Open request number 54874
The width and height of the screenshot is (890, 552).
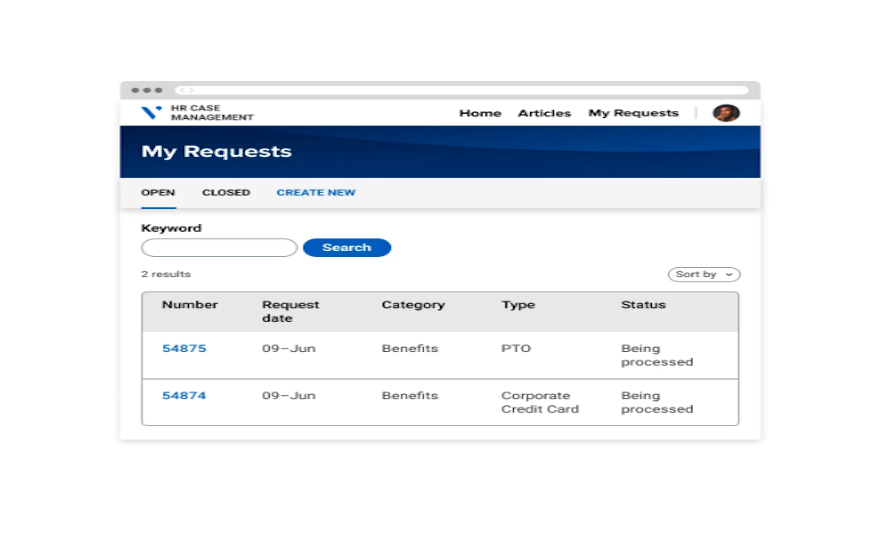184,395
